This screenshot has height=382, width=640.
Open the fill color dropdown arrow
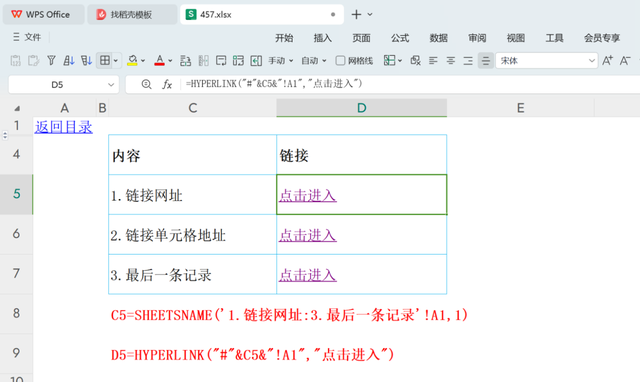pyautogui.click(x=143, y=61)
